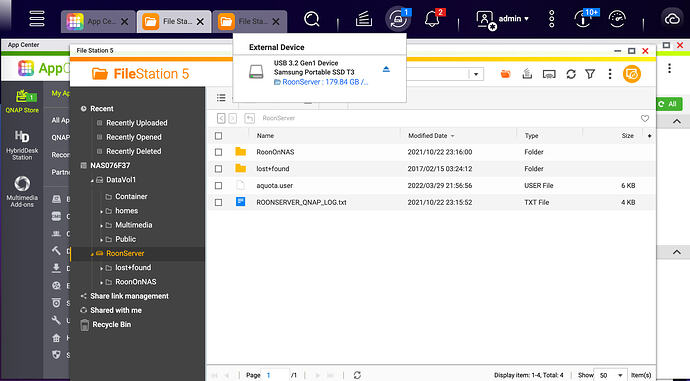The height and width of the screenshot is (381, 690).
Task: Open the QTS search magnifier icon
Action: 312,19
